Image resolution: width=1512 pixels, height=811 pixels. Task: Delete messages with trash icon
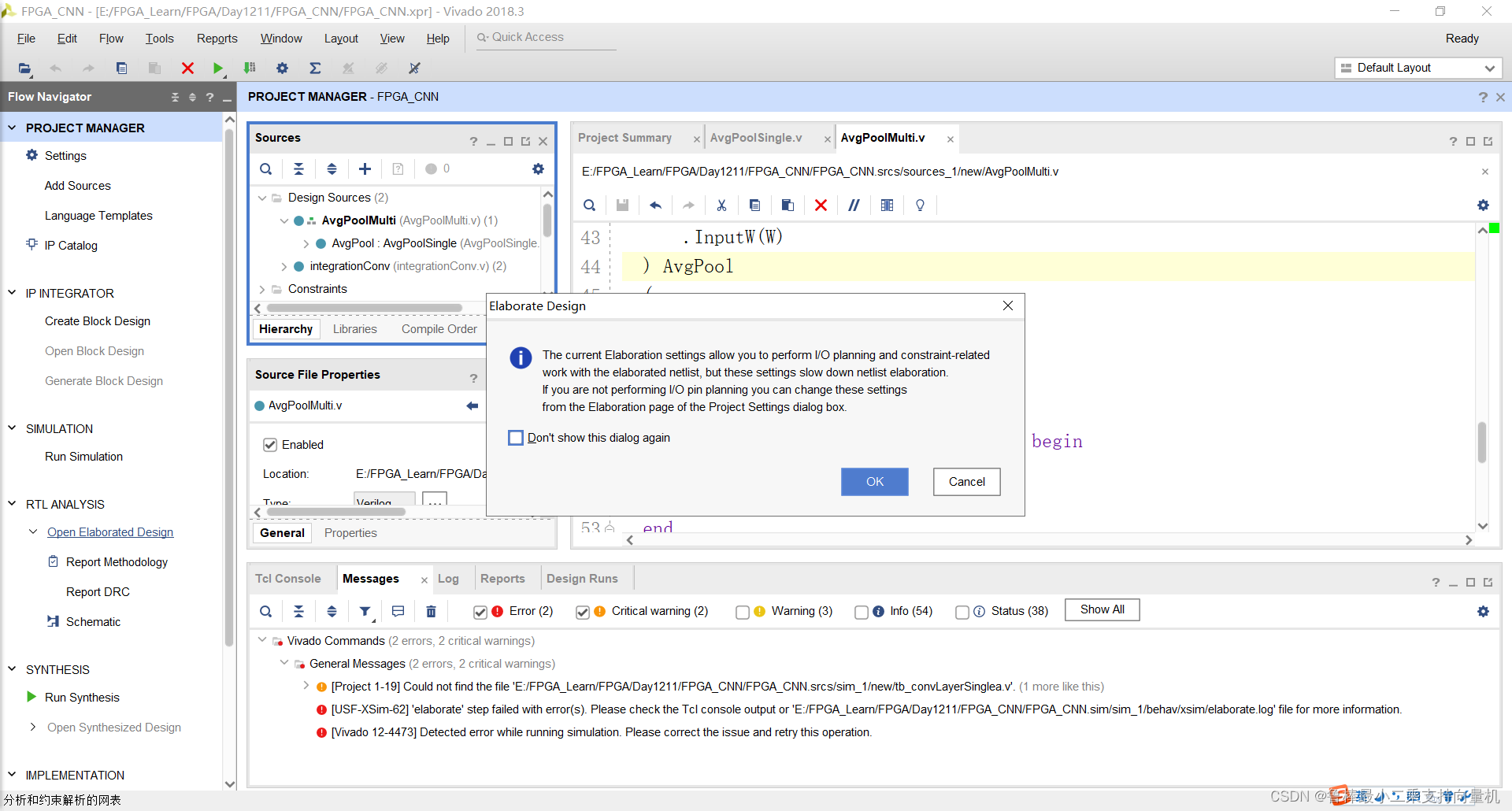[x=431, y=611]
